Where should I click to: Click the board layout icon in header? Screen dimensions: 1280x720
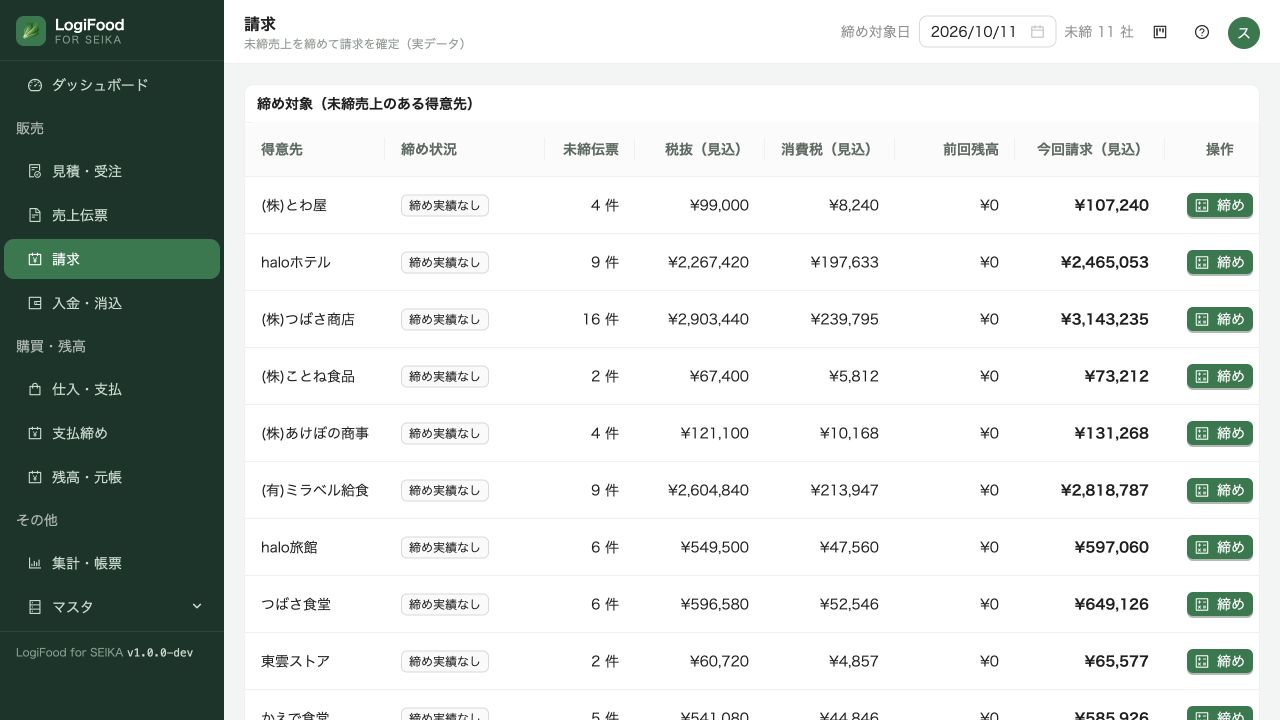click(1160, 32)
